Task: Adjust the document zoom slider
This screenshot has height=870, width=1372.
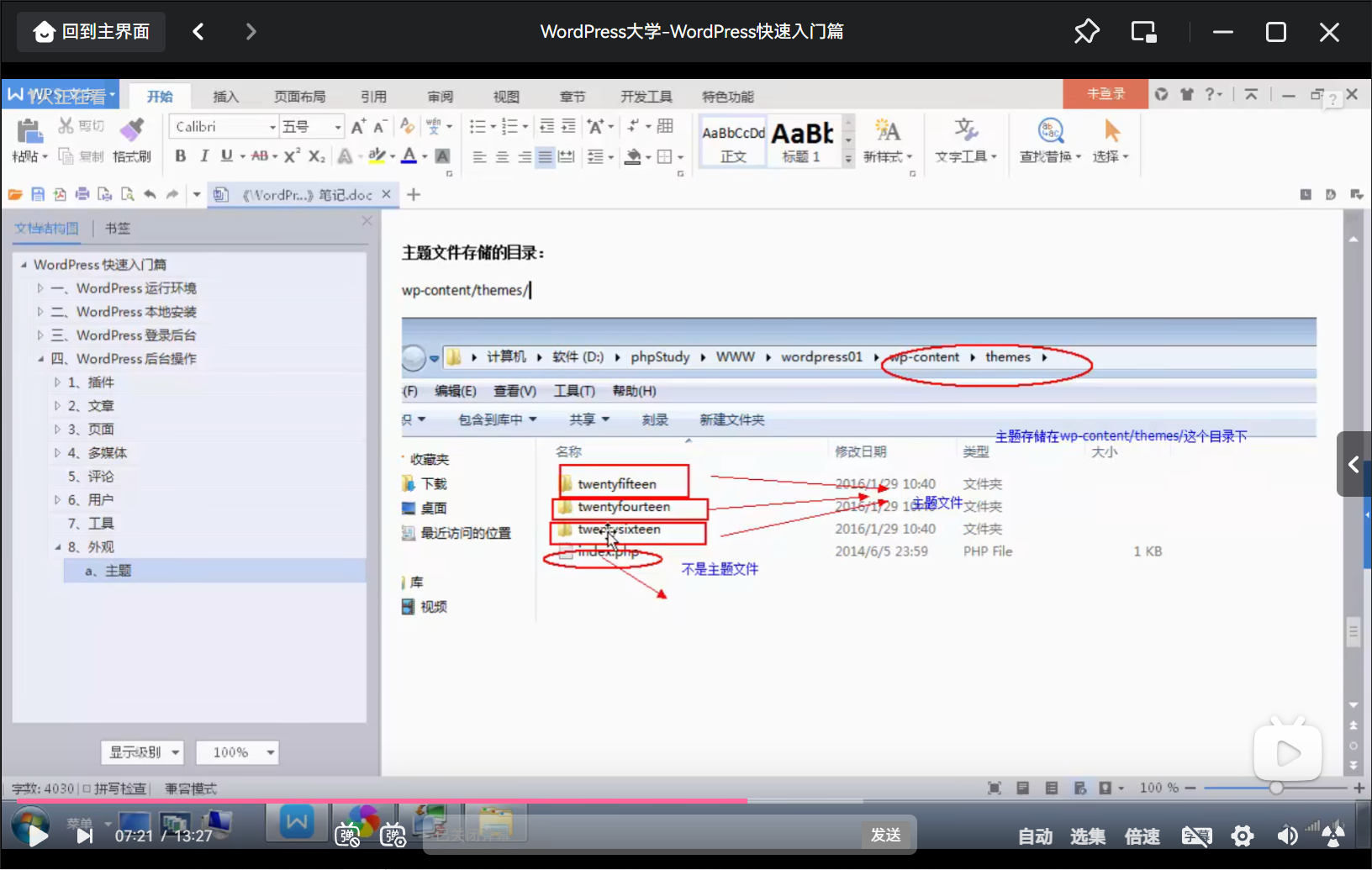Action: click(1276, 788)
